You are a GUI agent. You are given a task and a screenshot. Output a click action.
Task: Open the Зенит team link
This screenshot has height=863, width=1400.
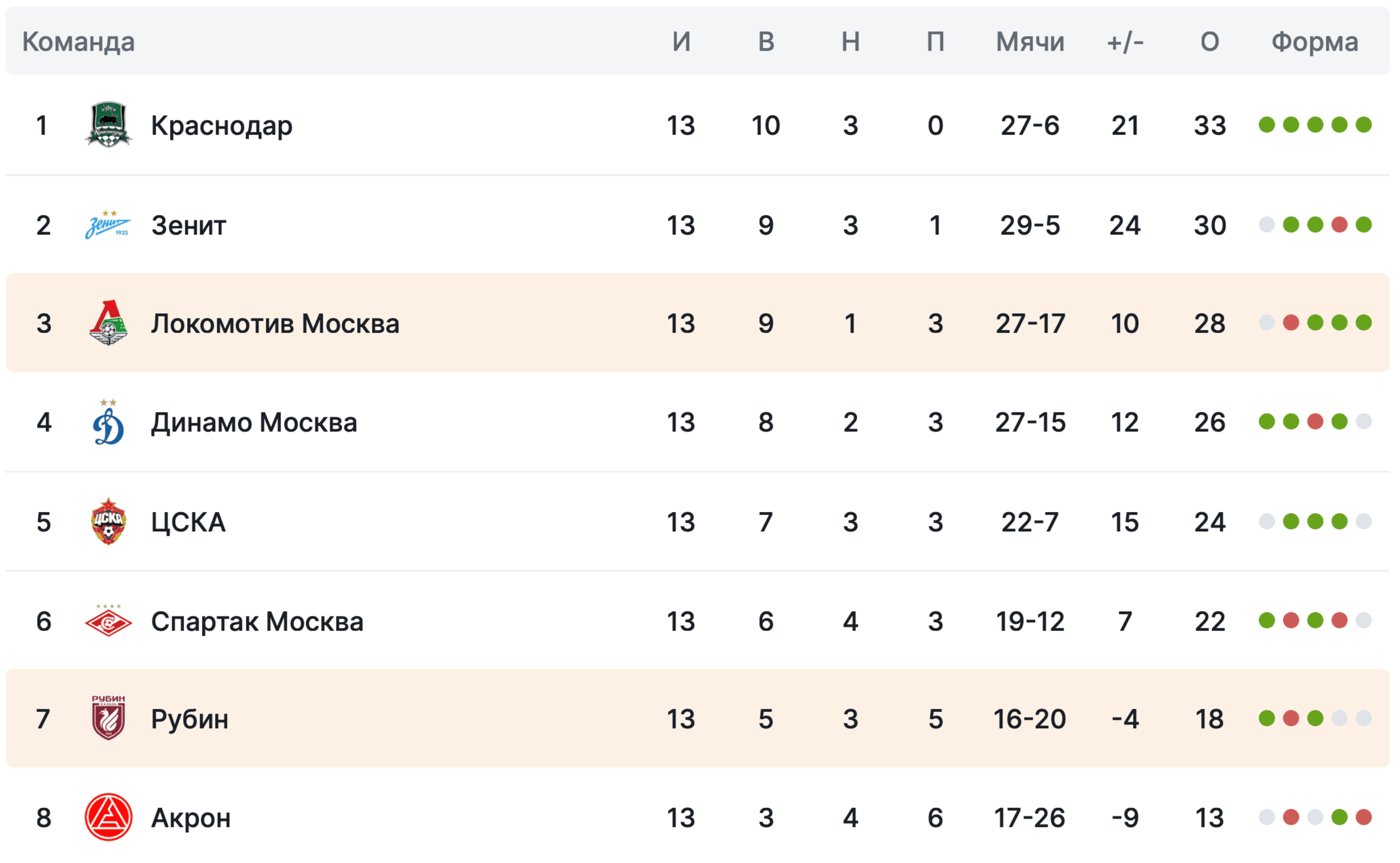point(189,225)
